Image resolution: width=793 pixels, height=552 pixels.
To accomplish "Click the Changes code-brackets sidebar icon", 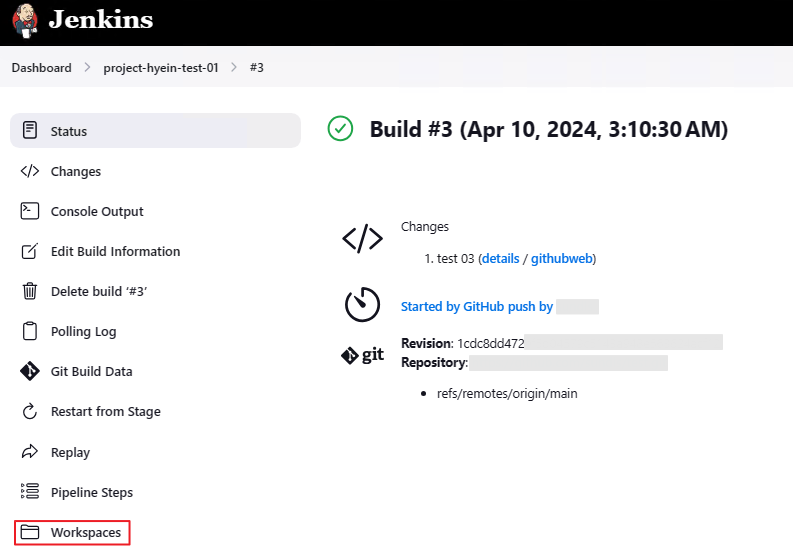I will tap(30, 171).
